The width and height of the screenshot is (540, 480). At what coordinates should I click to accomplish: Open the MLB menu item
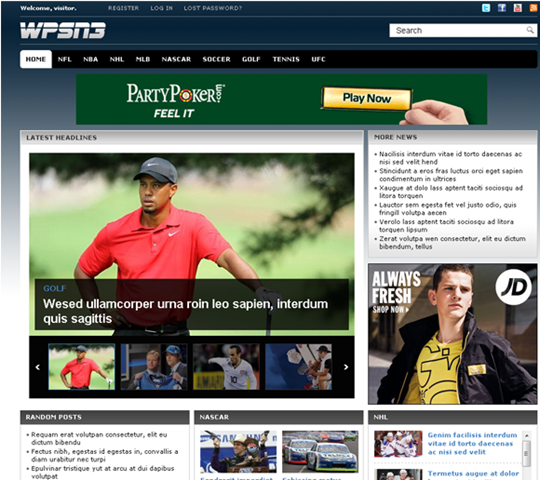click(143, 59)
